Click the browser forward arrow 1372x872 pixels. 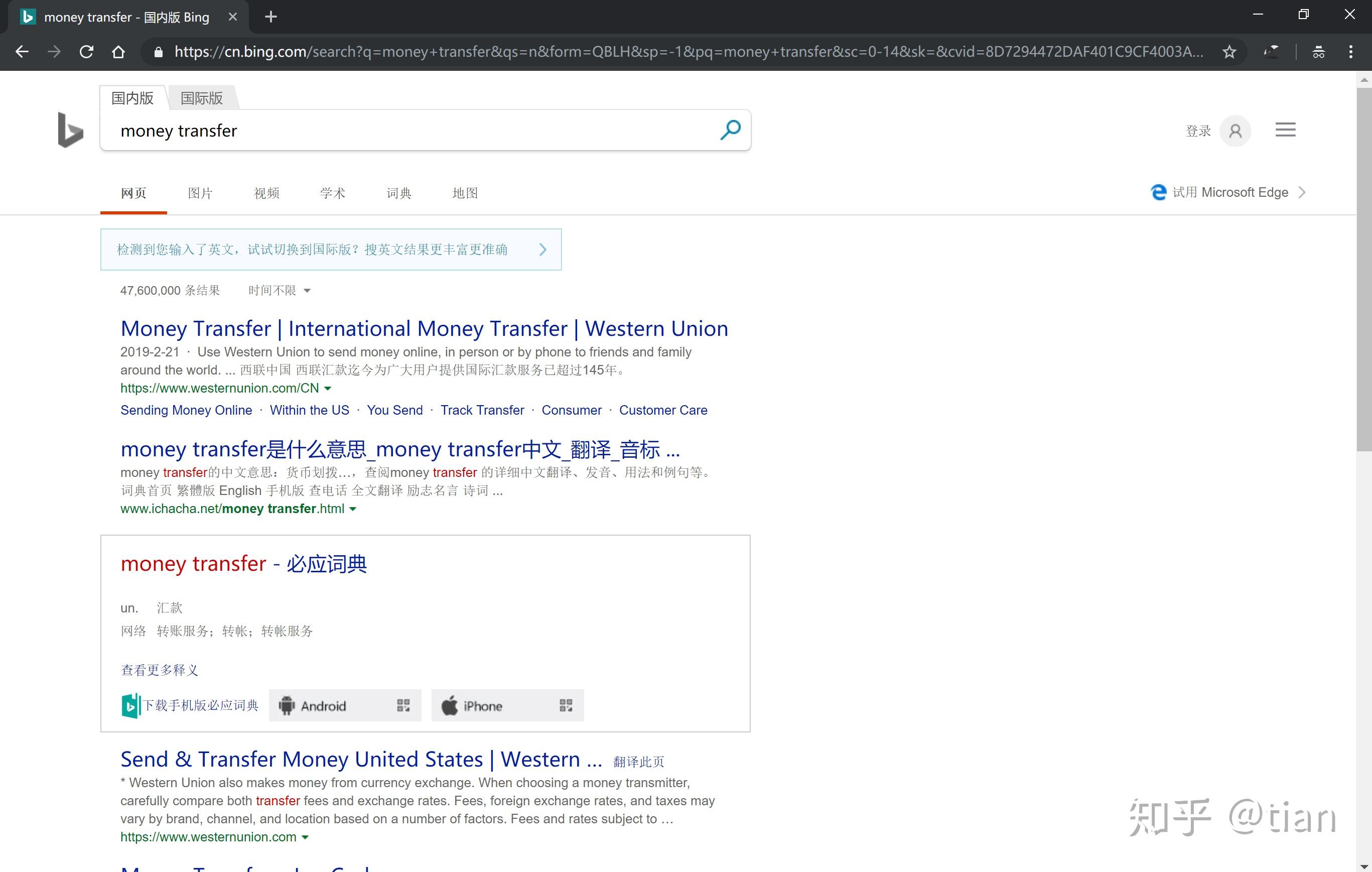[54, 52]
